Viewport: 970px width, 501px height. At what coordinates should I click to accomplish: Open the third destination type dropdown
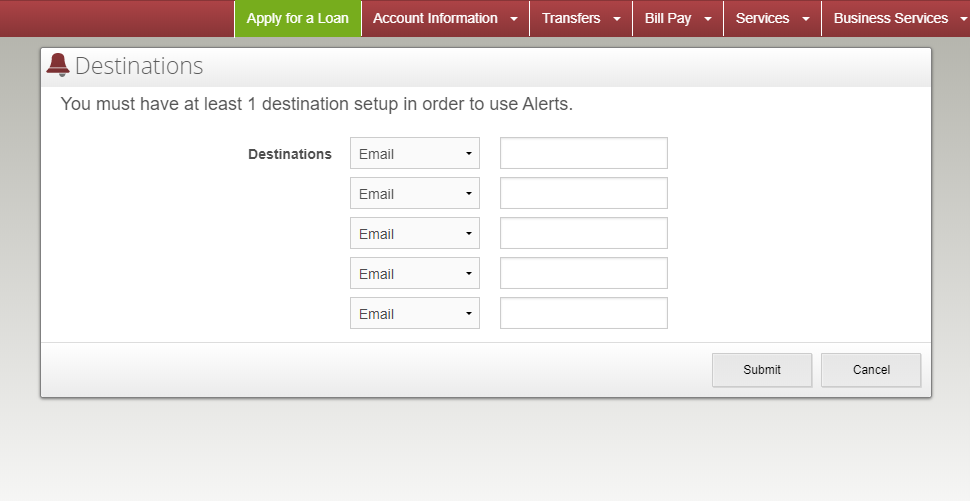(x=414, y=233)
